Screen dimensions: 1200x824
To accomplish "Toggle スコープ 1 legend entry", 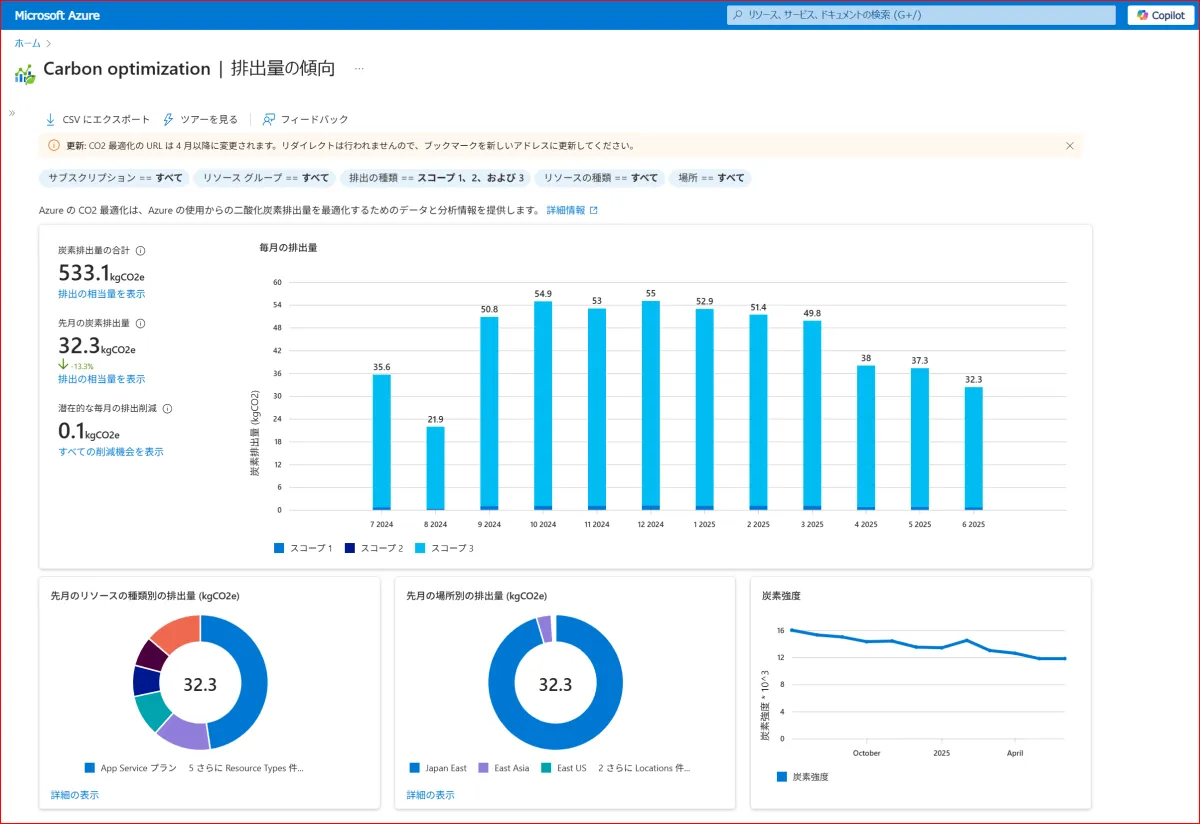I will (302, 548).
